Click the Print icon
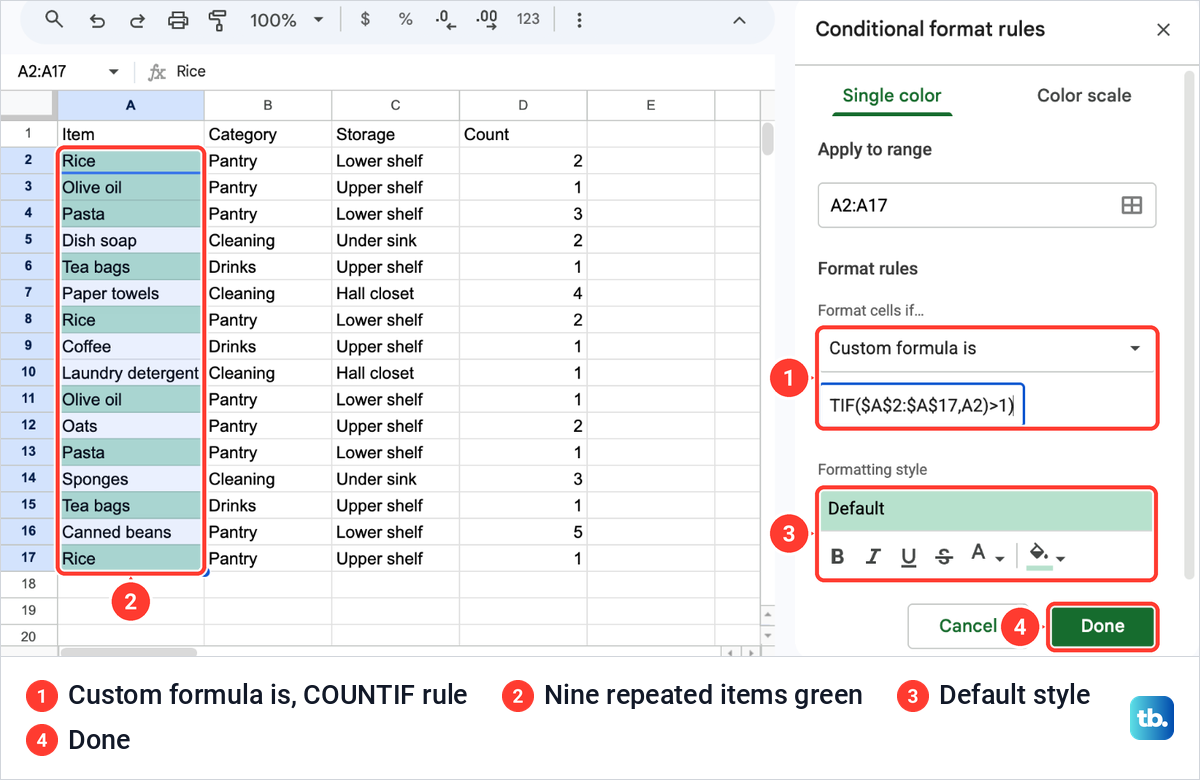 (178, 19)
